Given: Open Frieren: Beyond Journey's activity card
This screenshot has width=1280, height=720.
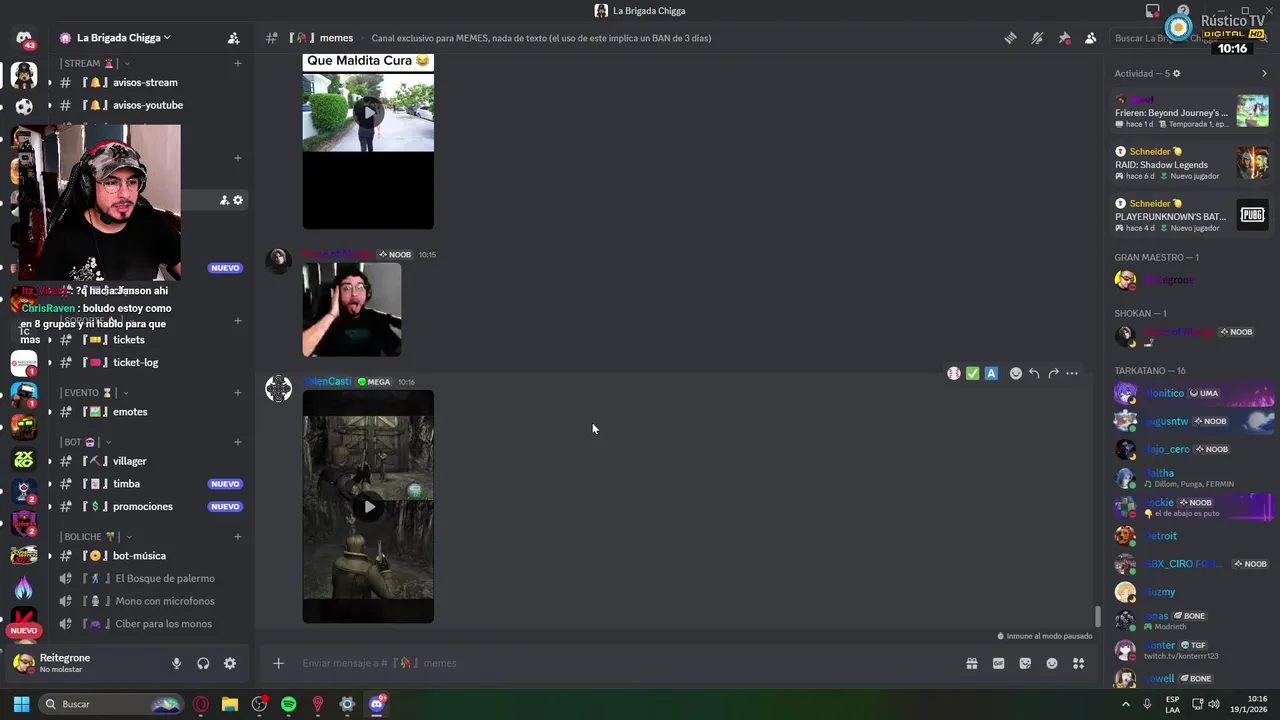Looking at the screenshot, I should coord(1191,111).
